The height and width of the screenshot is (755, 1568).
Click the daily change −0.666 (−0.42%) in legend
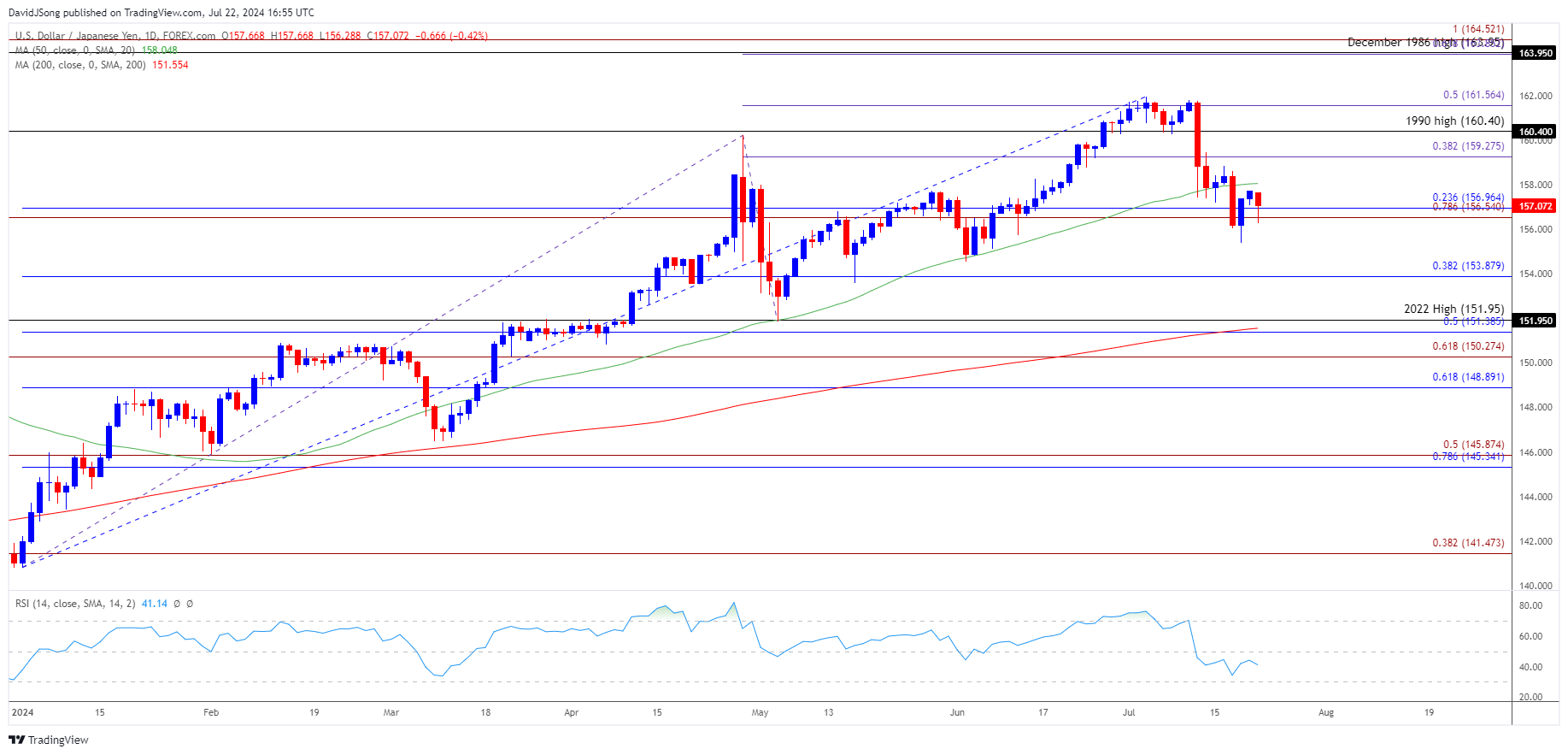coord(451,36)
